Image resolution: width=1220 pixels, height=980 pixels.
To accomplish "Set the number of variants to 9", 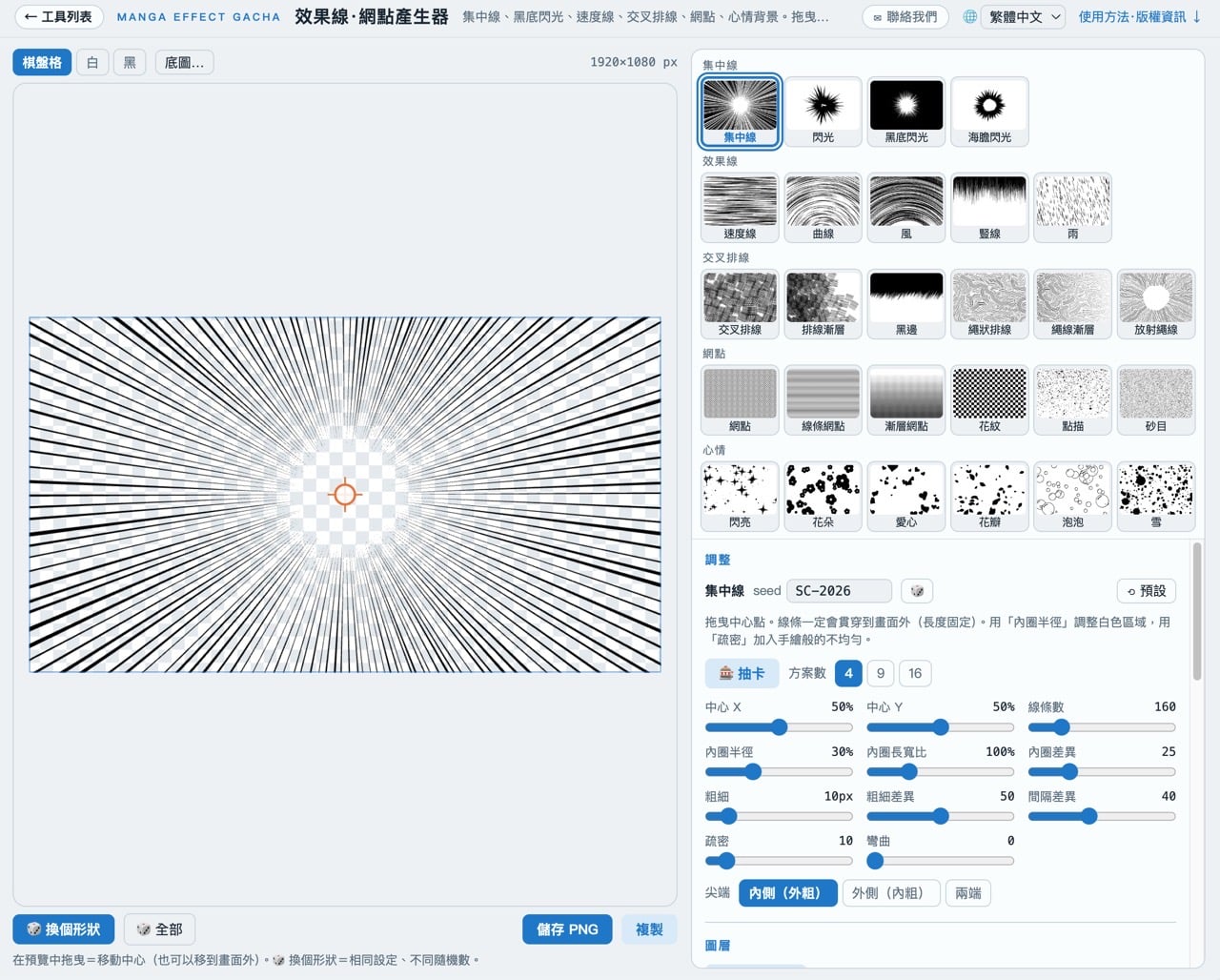I will (881, 673).
